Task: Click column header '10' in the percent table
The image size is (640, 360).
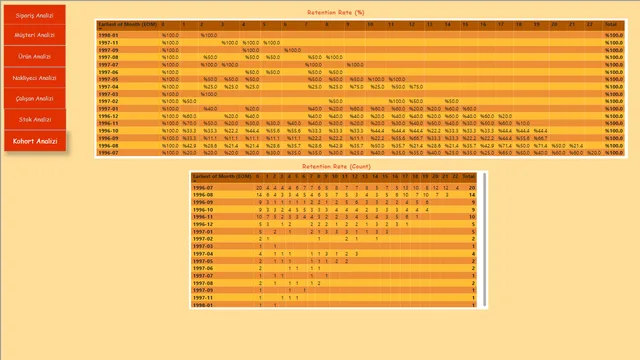Action: [370, 24]
